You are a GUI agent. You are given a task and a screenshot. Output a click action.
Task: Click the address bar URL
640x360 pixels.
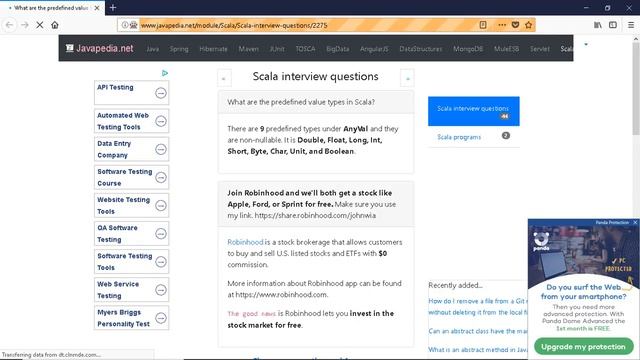click(x=234, y=25)
